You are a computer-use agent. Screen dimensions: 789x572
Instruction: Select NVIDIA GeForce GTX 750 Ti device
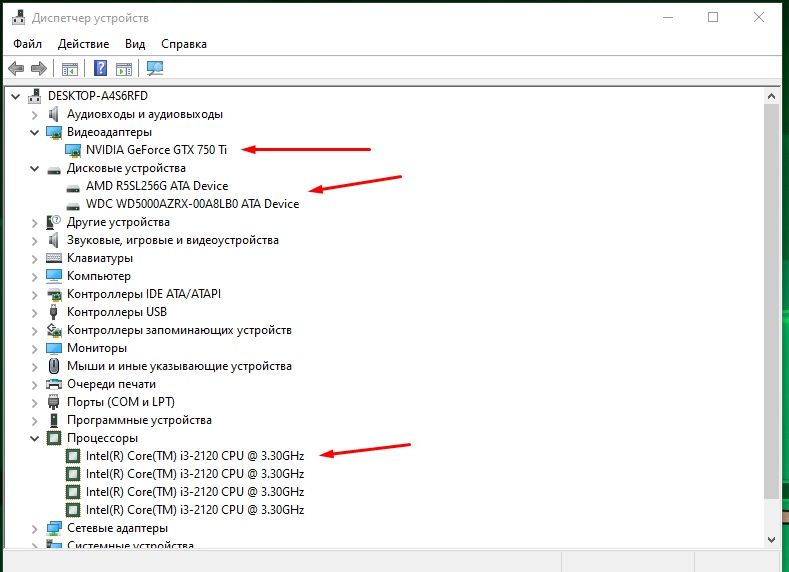(156, 150)
